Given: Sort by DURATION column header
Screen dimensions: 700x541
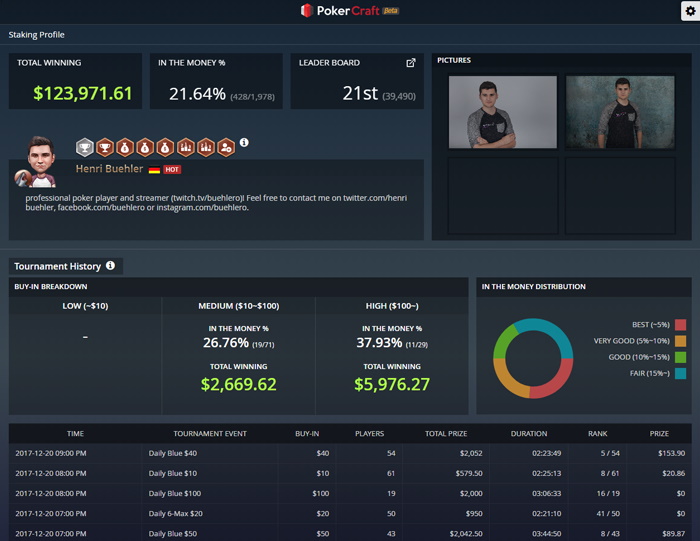Looking at the screenshot, I should click(x=529, y=433).
